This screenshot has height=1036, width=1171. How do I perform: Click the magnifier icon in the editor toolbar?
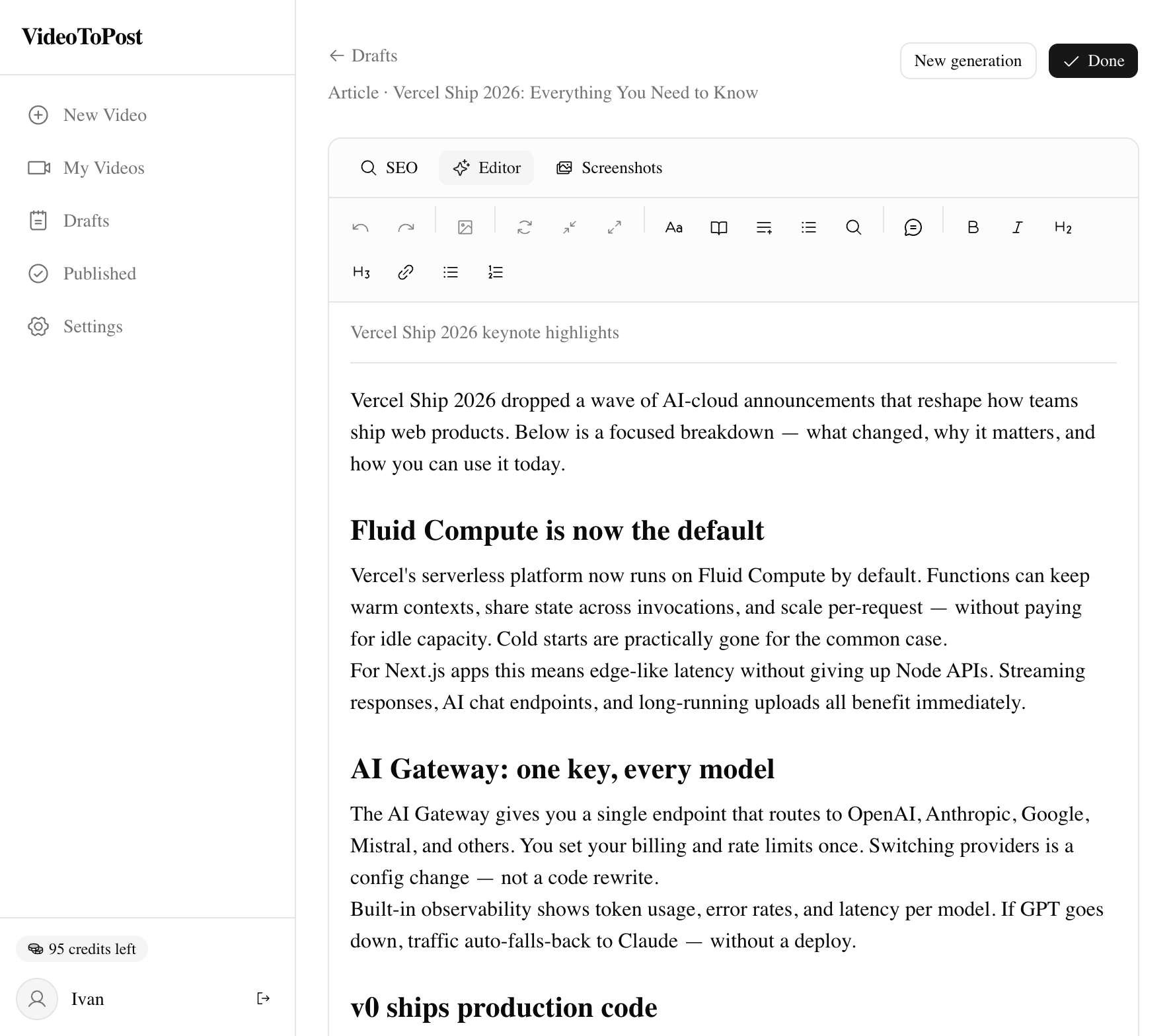click(854, 227)
